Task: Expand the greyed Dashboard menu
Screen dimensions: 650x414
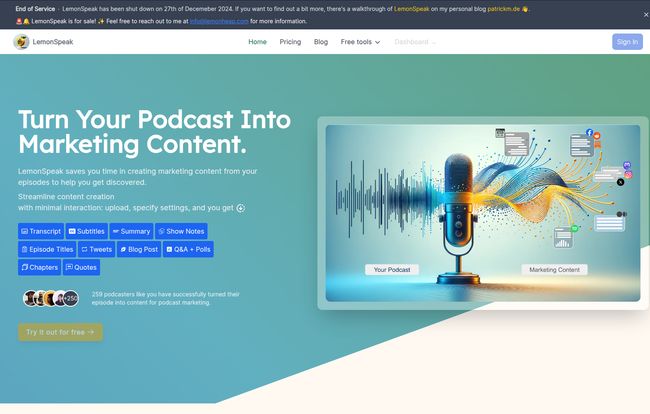Action: (x=415, y=42)
